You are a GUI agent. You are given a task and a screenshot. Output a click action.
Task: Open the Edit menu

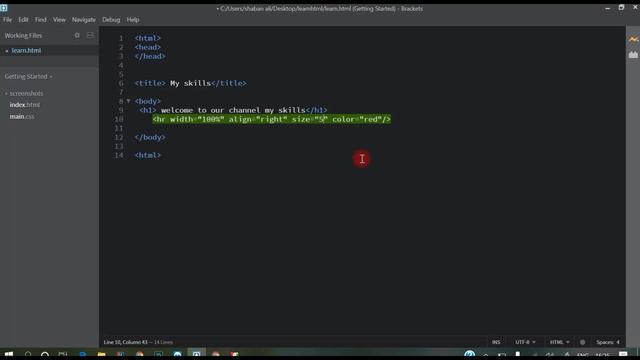pyautogui.click(x=23, y=20)
